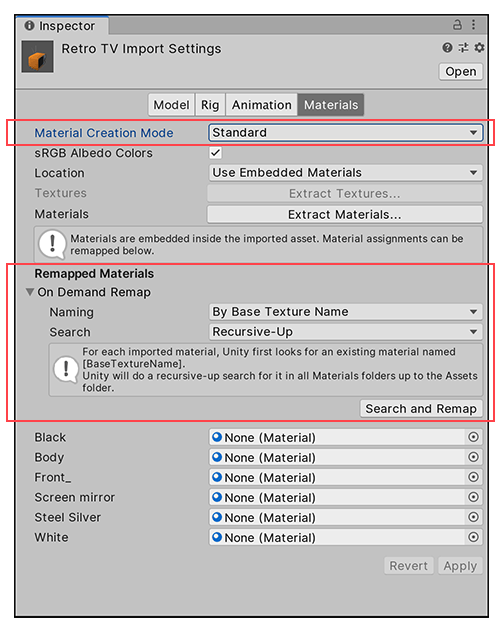Pick a material for the White slot

[x=473, y=537]
